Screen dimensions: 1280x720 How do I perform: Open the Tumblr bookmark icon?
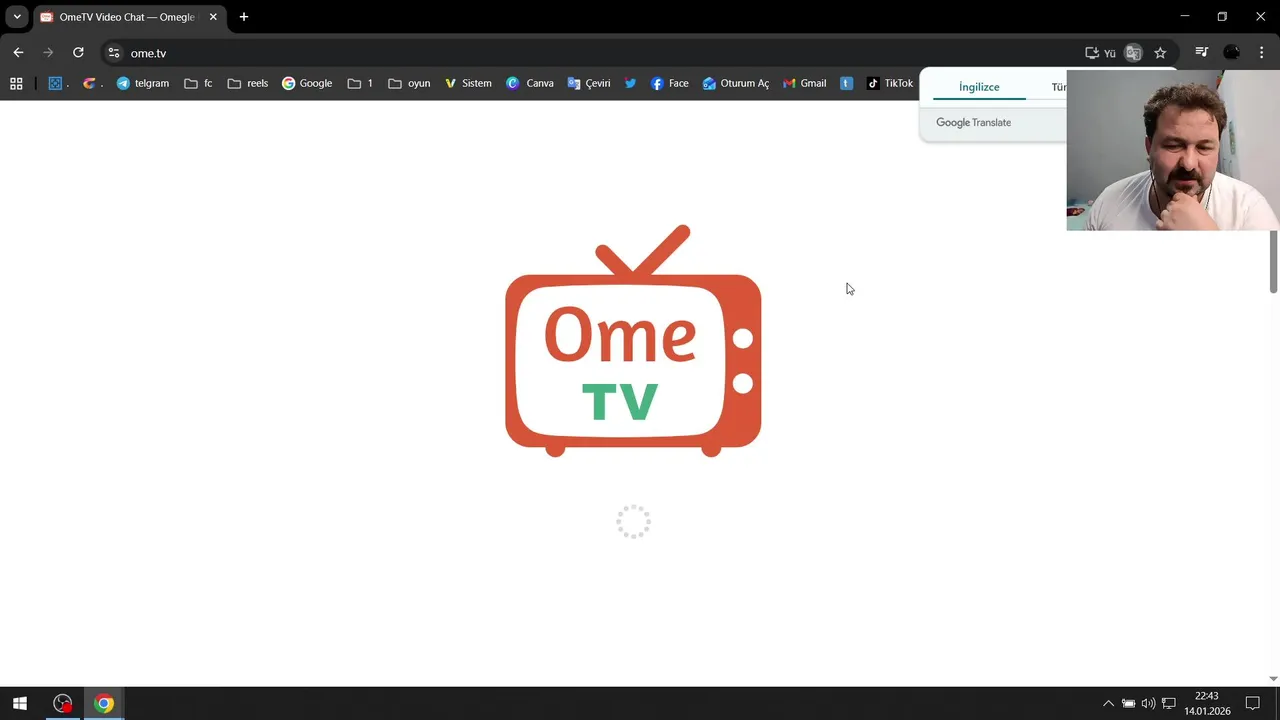[x=846, y=83]
